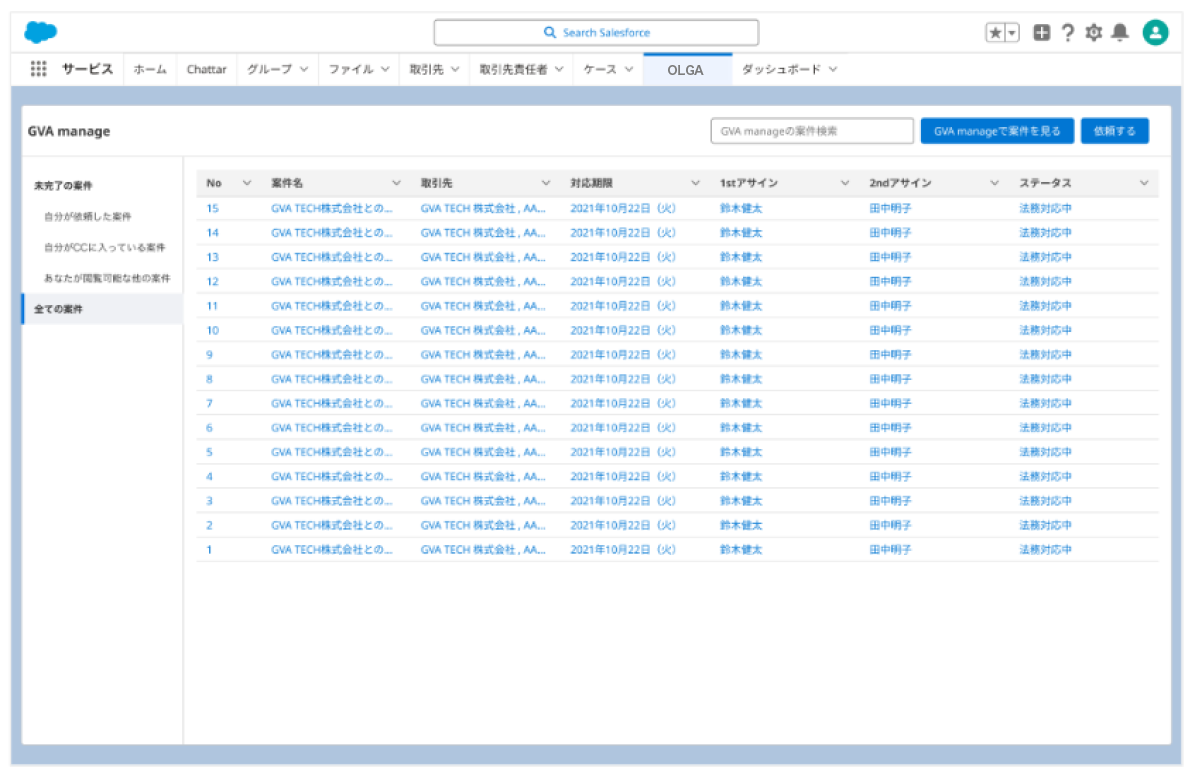
Task: Select あなたが閲覧可能な他の案件 in the sidebar
Action: click(x=107, y=278)
